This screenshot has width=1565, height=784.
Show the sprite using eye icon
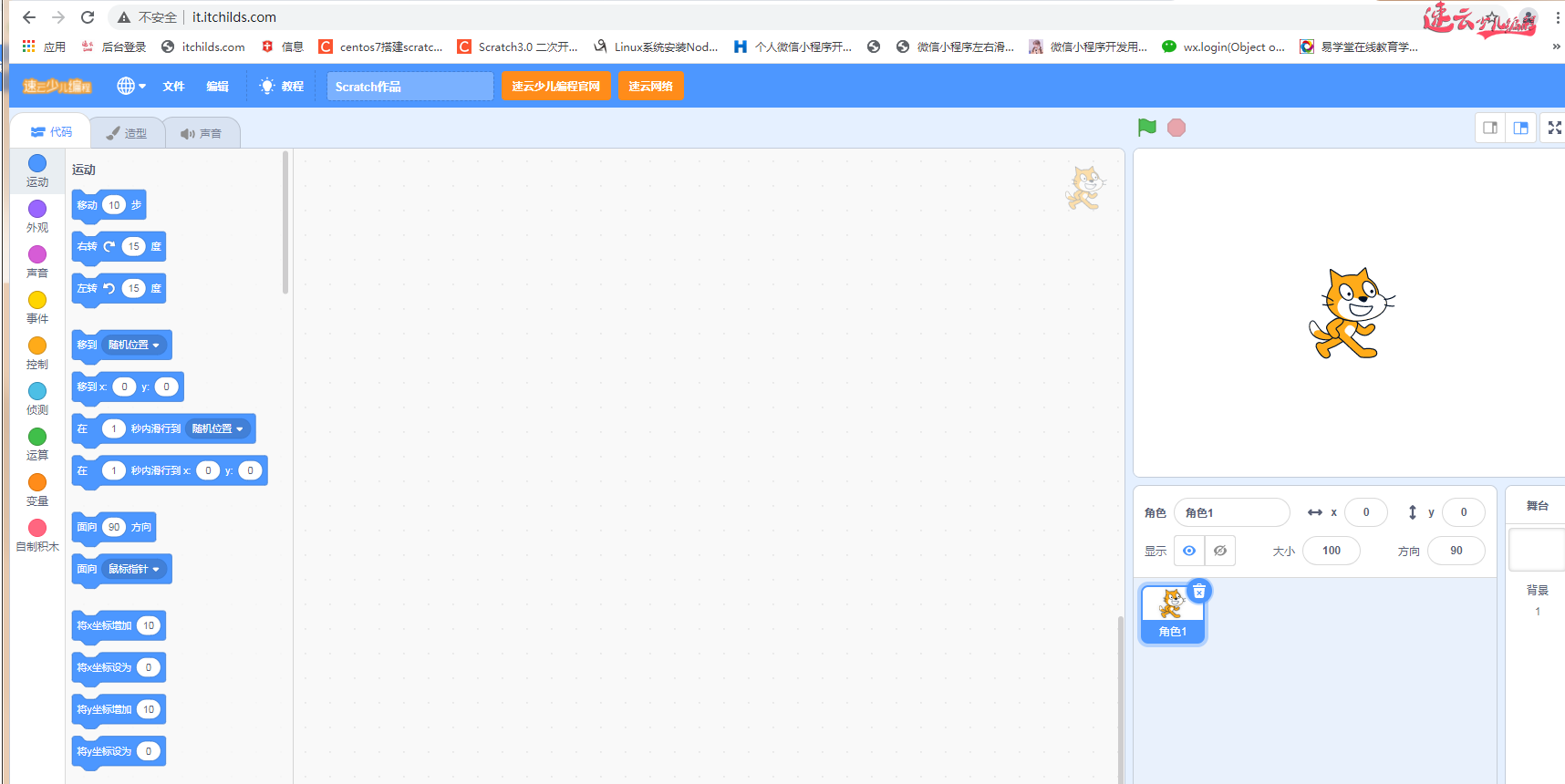coord(1189,551)
